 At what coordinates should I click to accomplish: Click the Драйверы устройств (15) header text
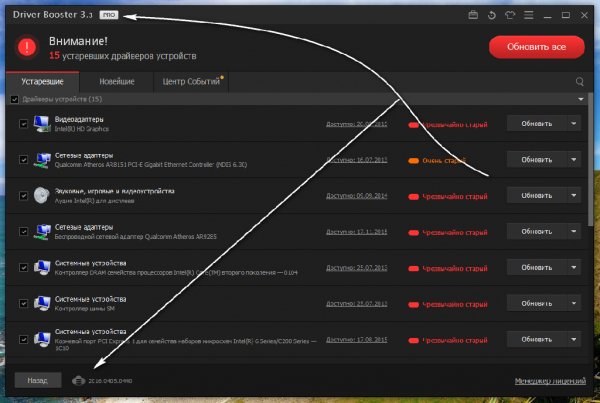[x=62, y=100]
